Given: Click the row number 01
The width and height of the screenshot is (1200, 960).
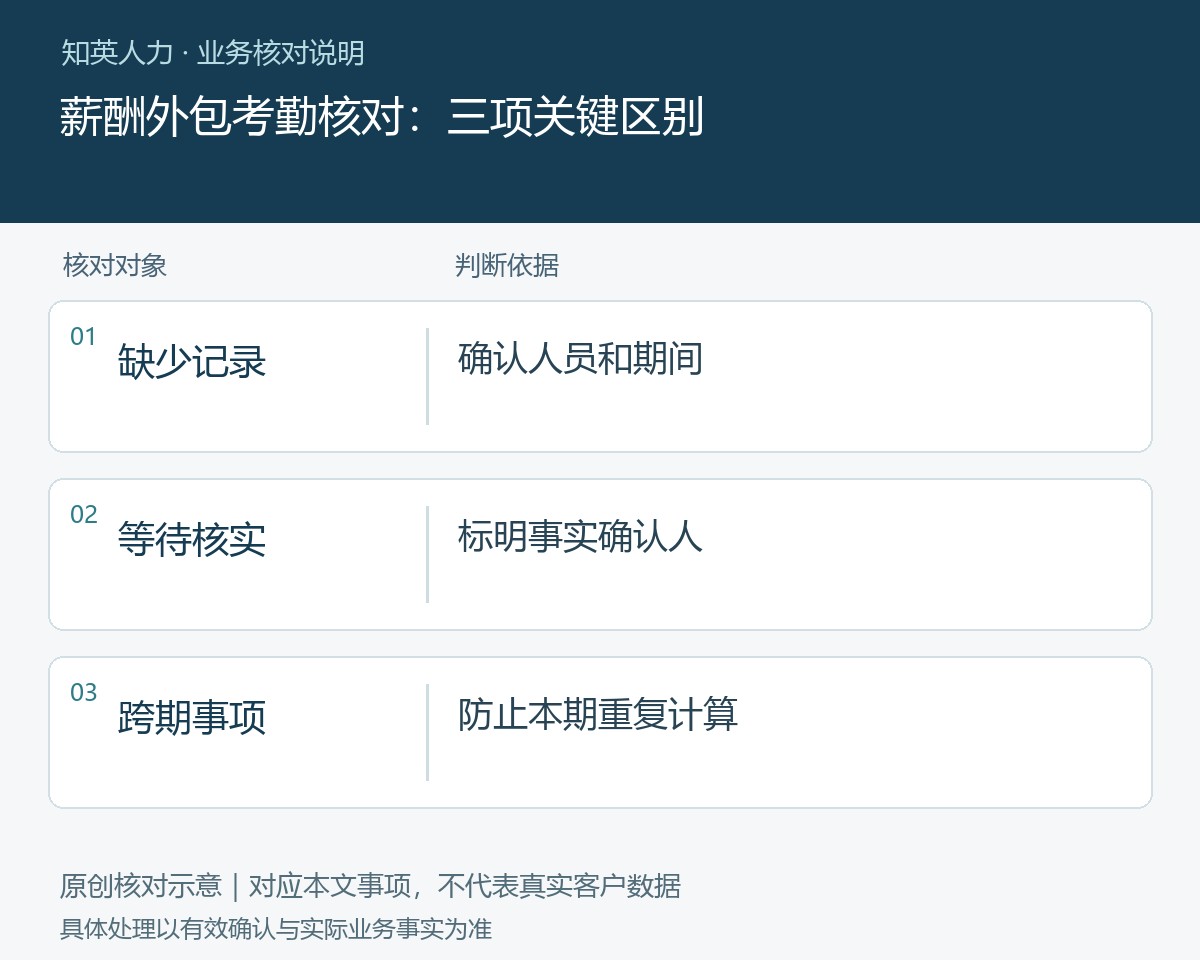Looking at the screenshot, I should point(83,337).
